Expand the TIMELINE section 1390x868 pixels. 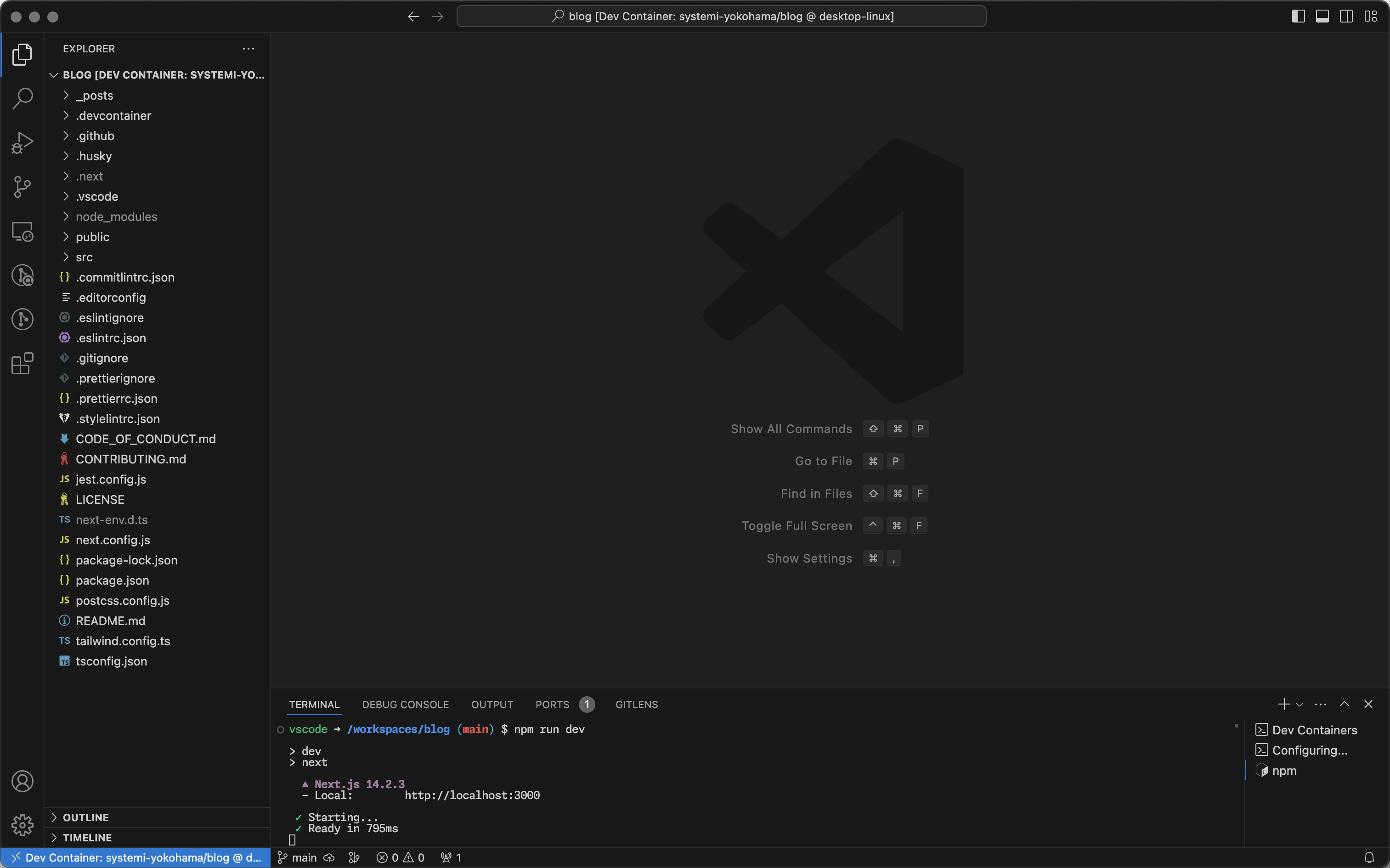click(x=157, y=838)
